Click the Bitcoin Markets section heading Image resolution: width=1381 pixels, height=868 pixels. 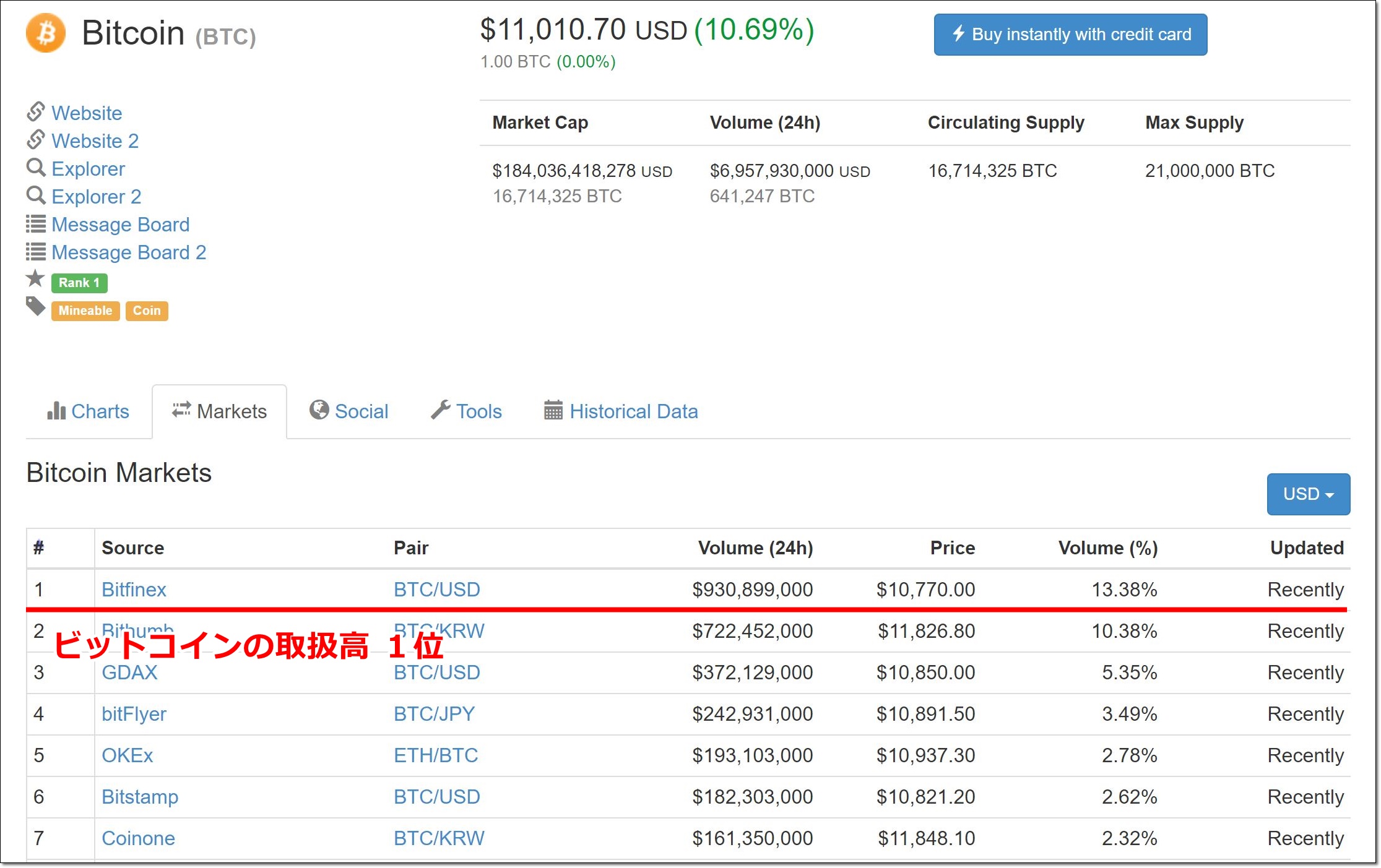pyautogui.click(x=119, y=473)
